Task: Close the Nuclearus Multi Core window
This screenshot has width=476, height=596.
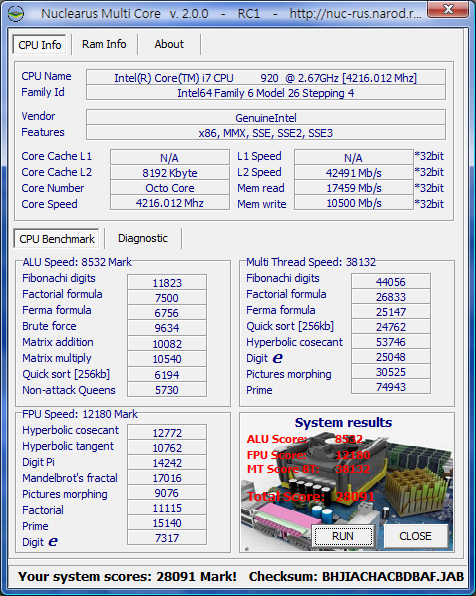Action: [x=448, y=10]
